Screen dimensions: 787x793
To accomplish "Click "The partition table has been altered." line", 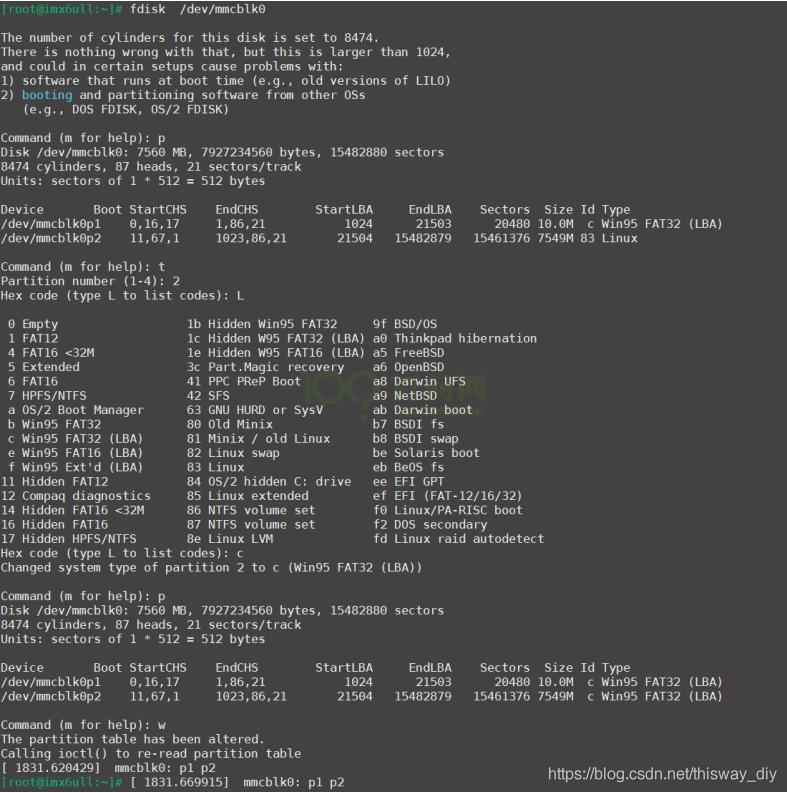I will click(x=133, y=739).
